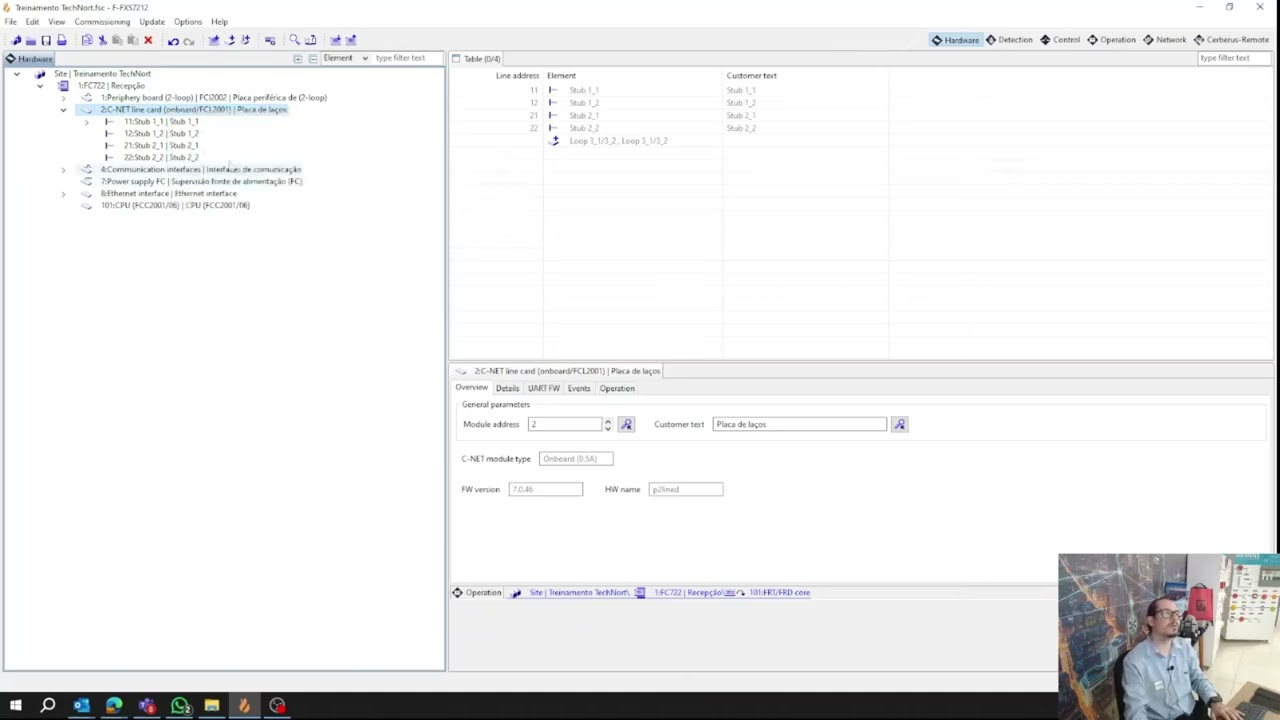Click the filter text box at top right
Viewport: 1280px width, 720px height.
coord(1236,58)
